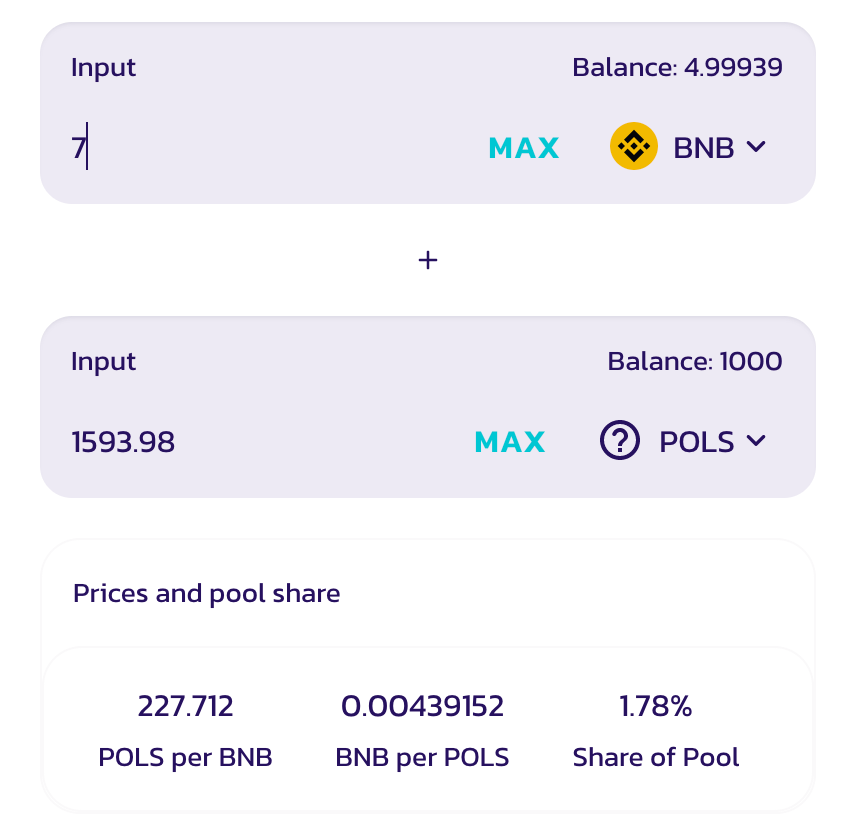
Task: Click the 0.00439152 price value
Action: [423, 707]
